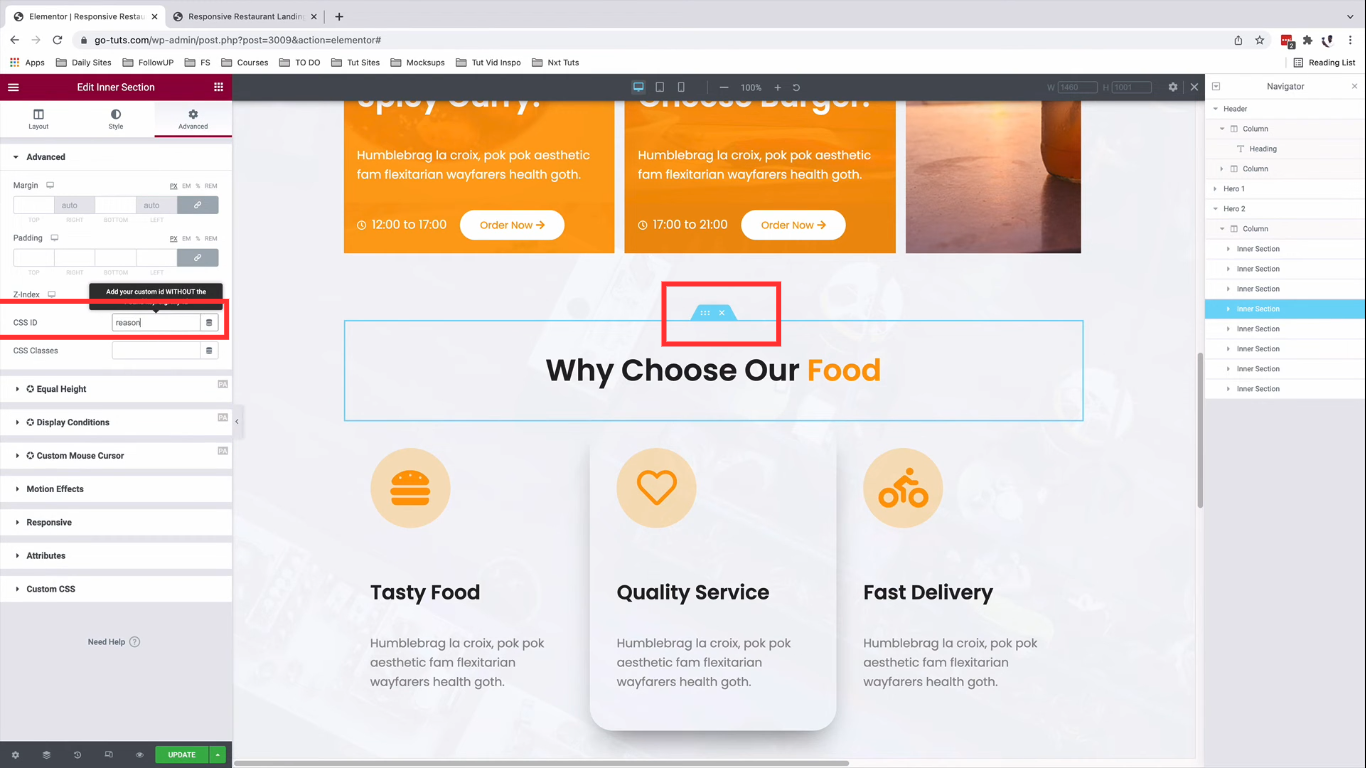Click the CSS Classes input field

(156, 351)
